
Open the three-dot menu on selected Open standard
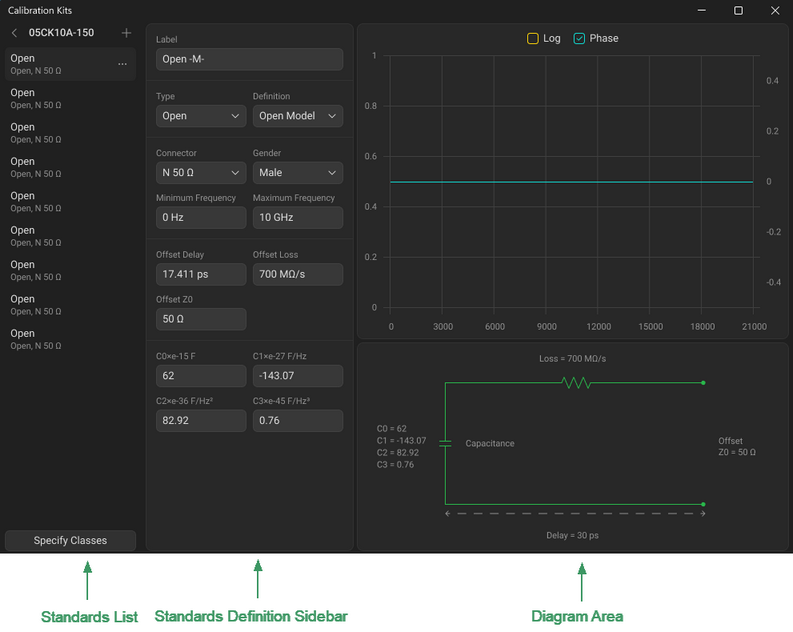[x=123, y=64]
